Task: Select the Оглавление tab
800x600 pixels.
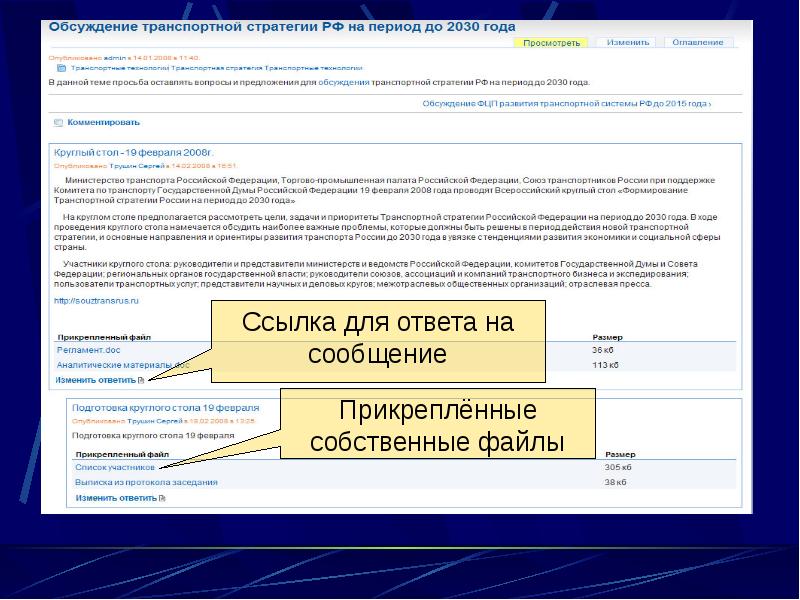Action: click(x=697, y=43)
